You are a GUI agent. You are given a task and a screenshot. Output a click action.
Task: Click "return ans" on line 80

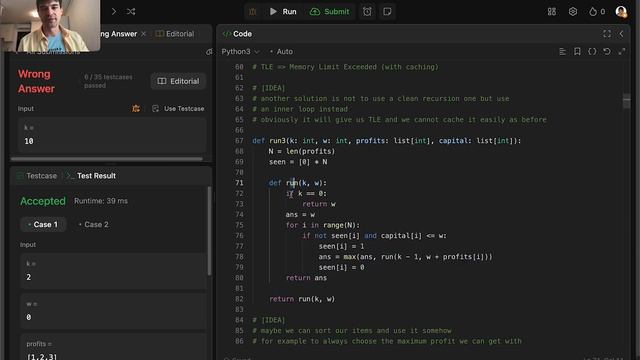[x=306, y=278]
